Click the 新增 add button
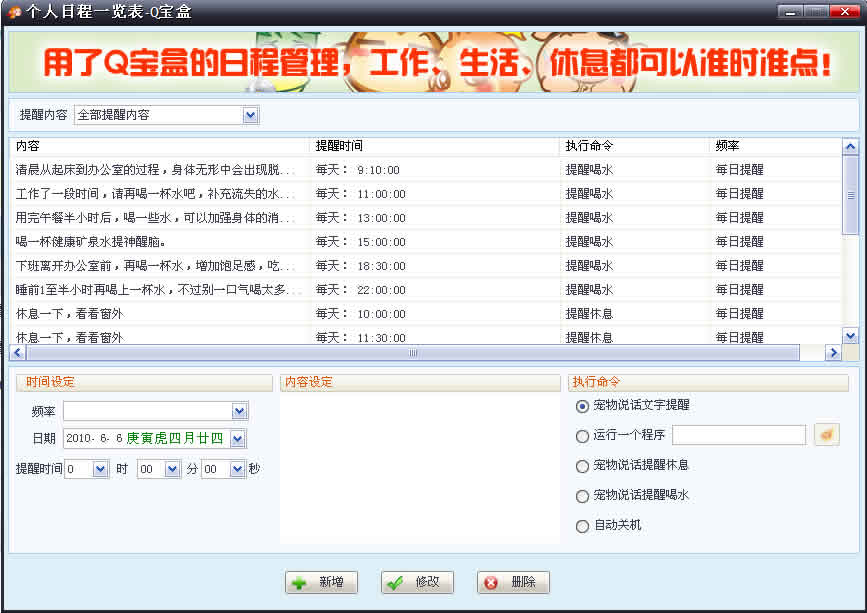The width and height of the screenshot is (867, 613). tap(321, 582)
